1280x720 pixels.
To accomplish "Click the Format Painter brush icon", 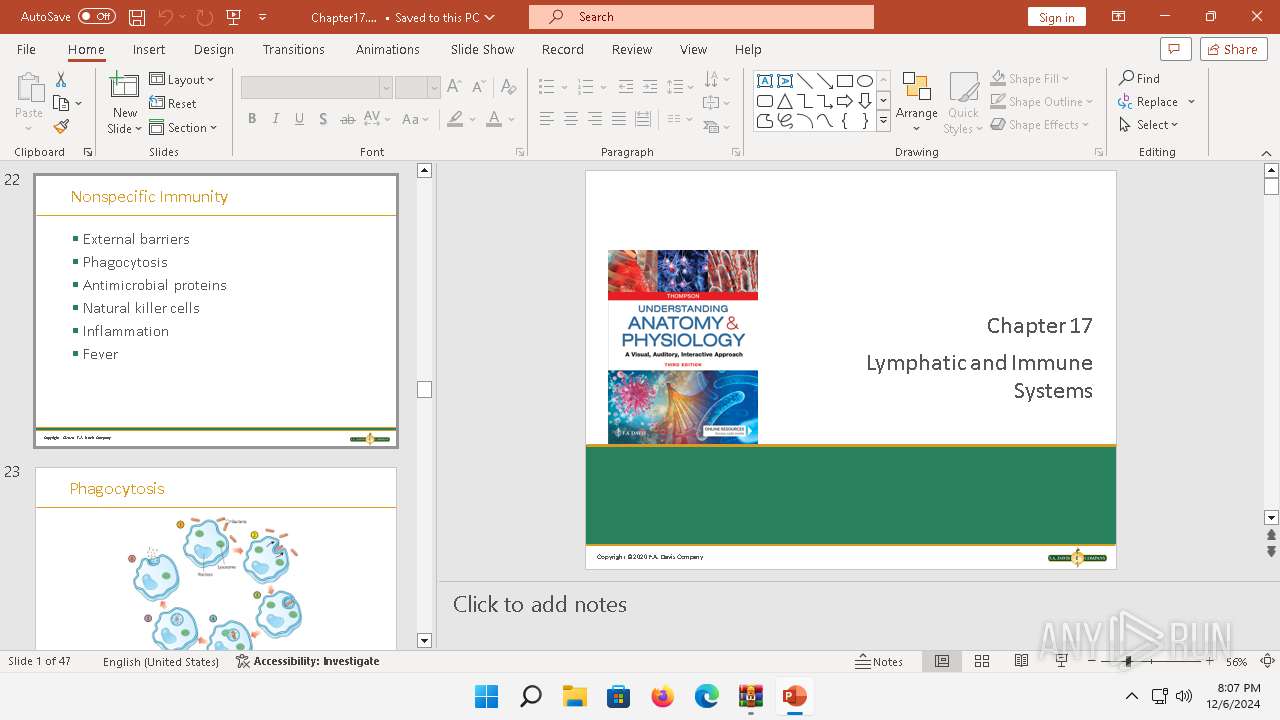I will 61,127.
